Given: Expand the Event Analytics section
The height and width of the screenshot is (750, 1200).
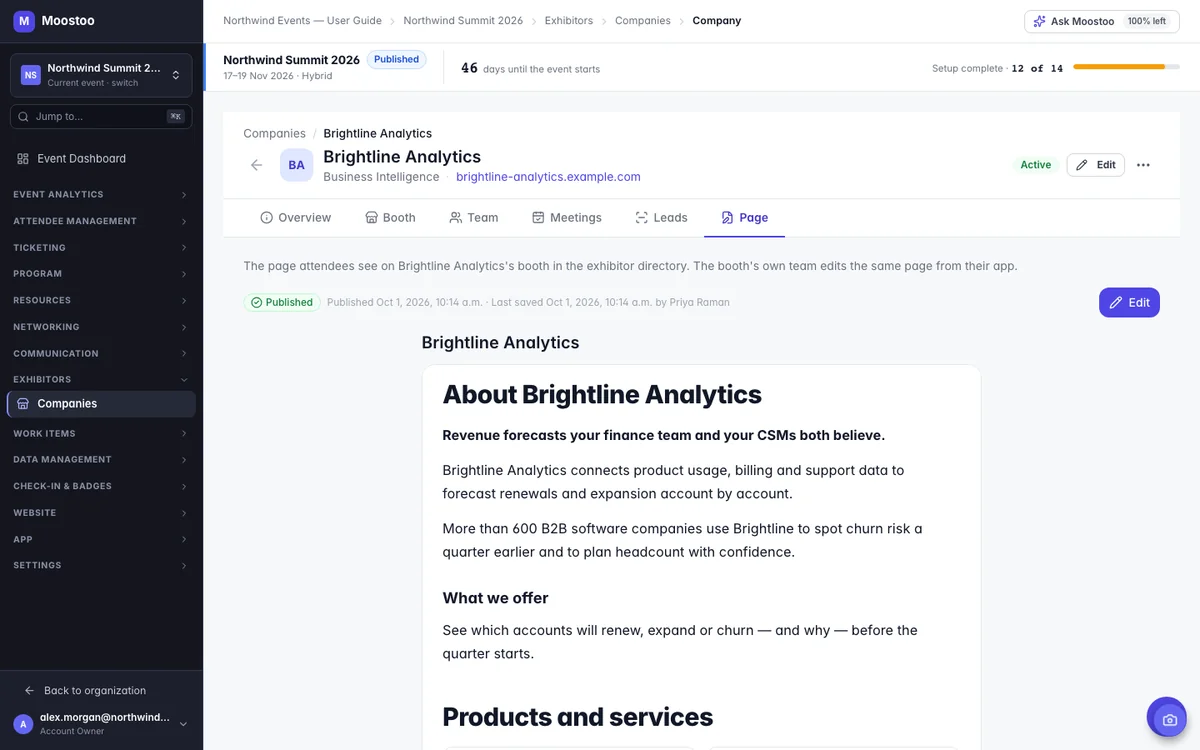Looking at the screenshot, I should (101, 195).
